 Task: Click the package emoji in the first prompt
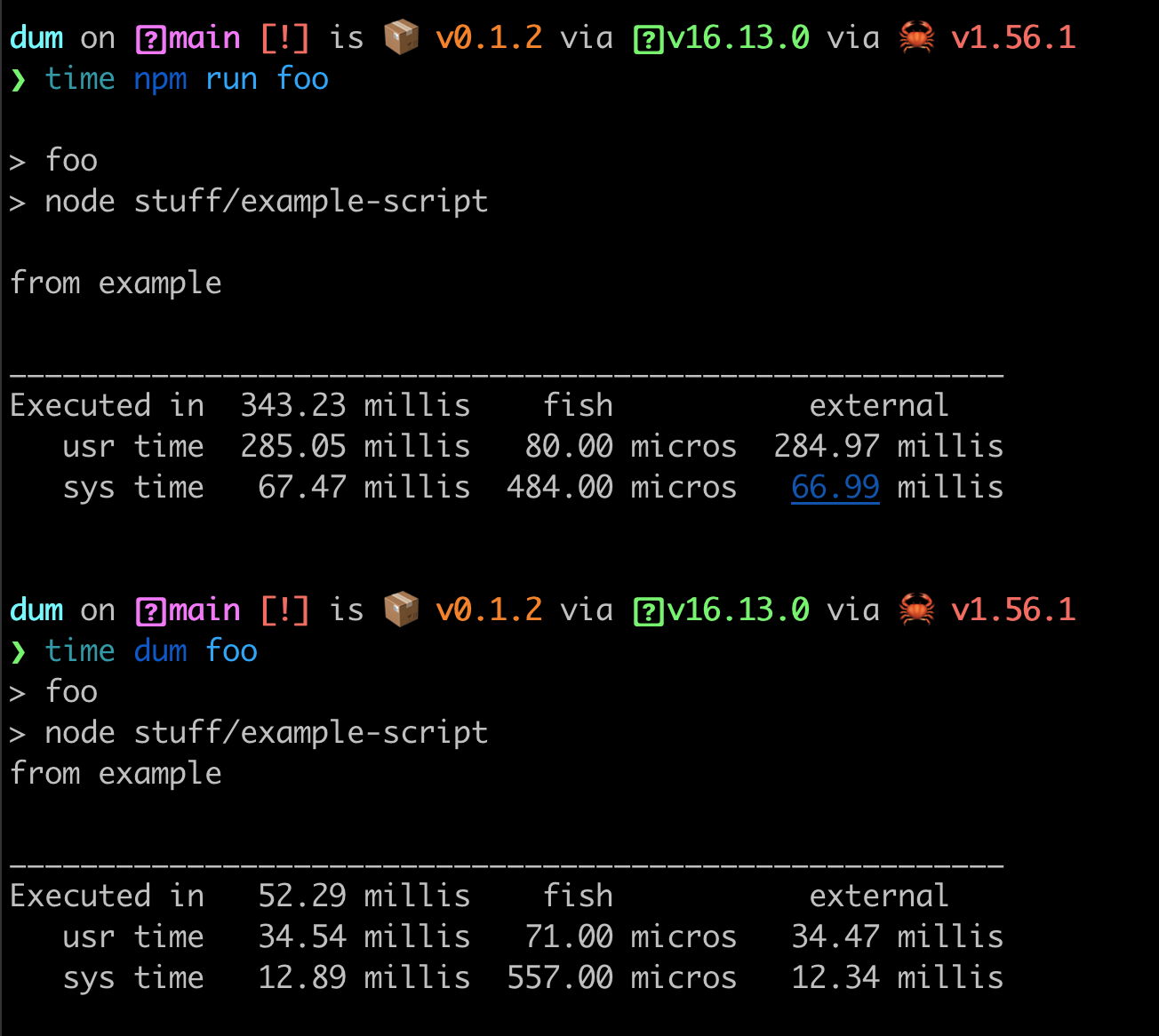pos(401,37)
